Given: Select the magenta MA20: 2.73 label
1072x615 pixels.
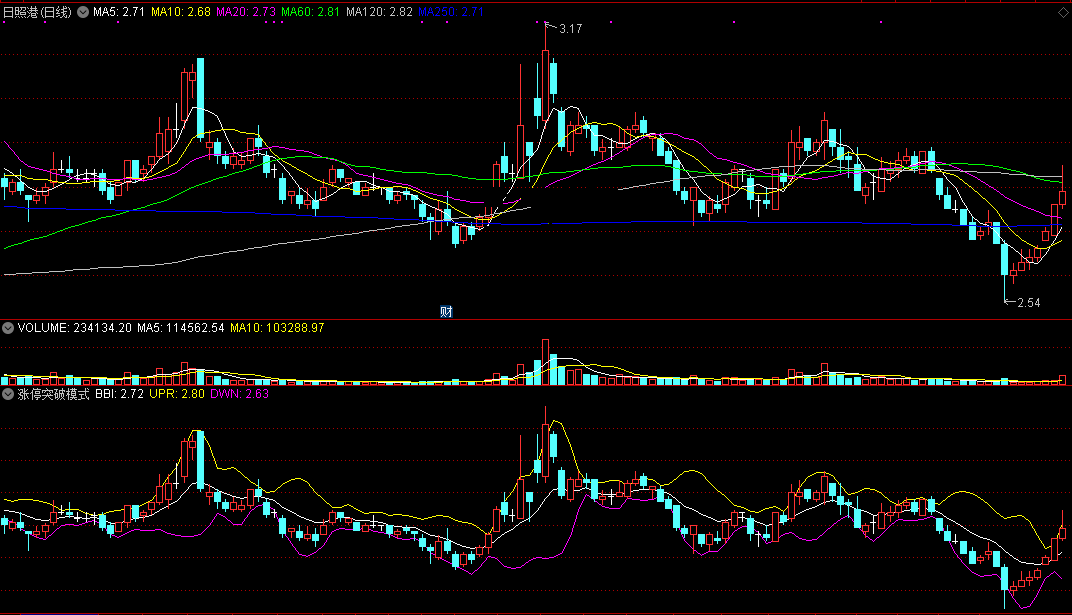Looking at the screenshot, I should click(x=245, y=12).
